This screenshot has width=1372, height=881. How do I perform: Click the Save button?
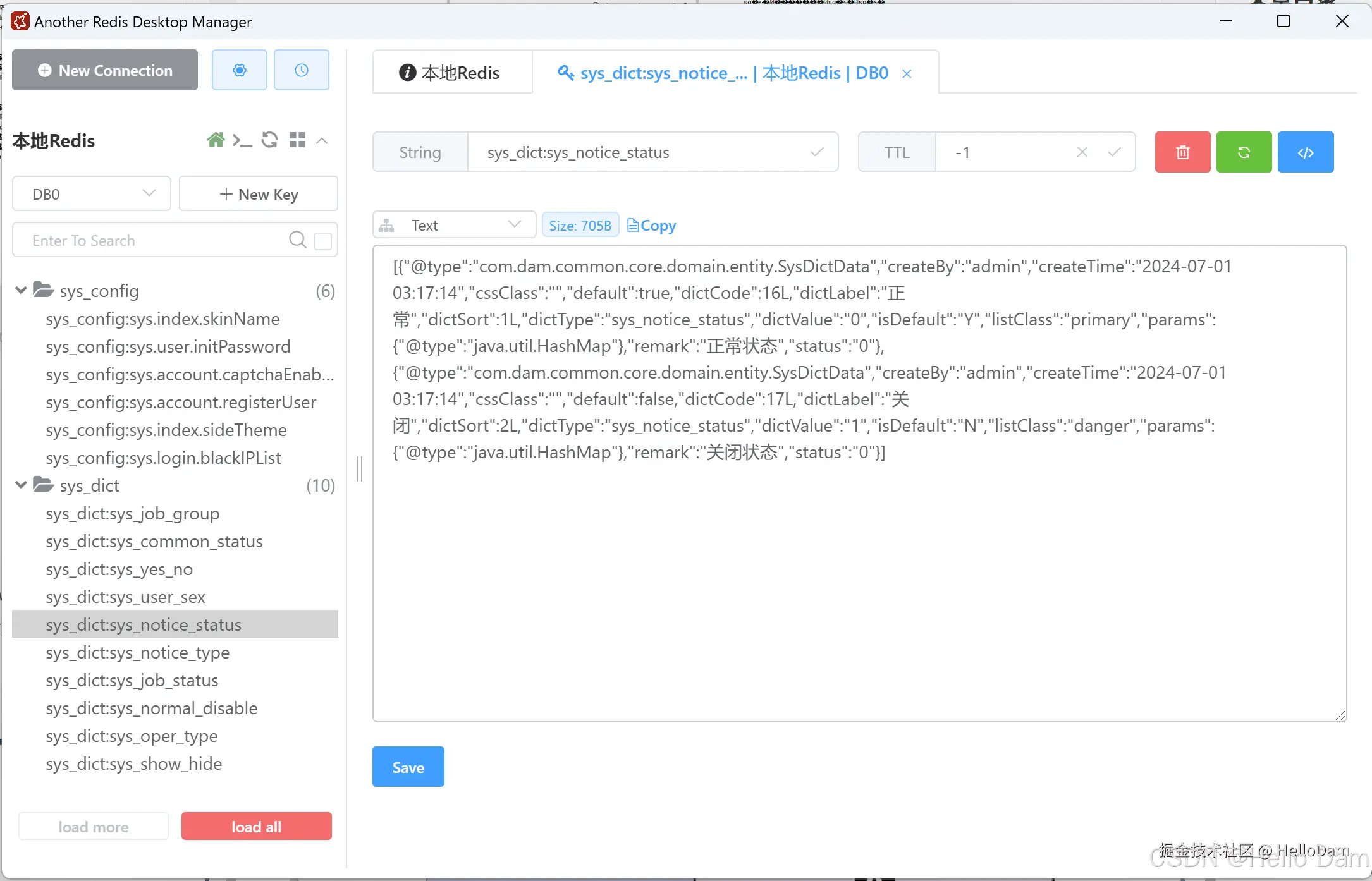coord(408,767)
